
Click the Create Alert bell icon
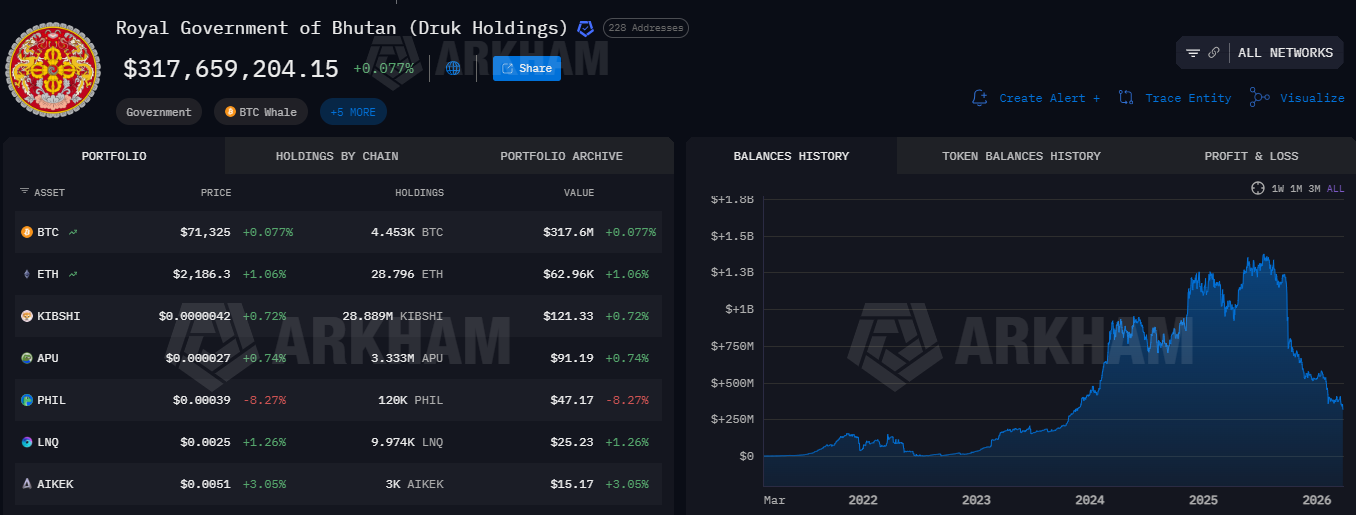980,98
